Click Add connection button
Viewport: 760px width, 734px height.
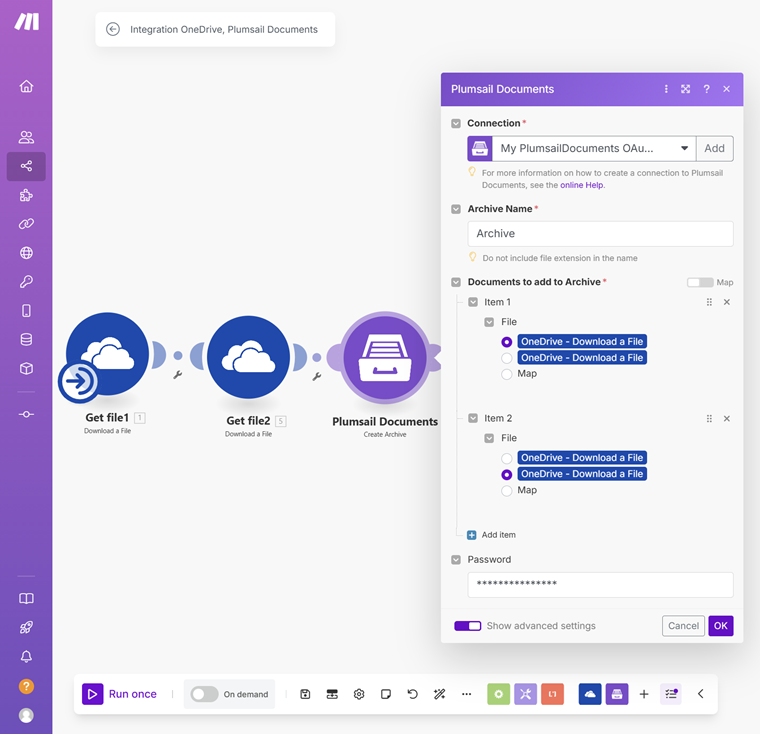[714, 148]
